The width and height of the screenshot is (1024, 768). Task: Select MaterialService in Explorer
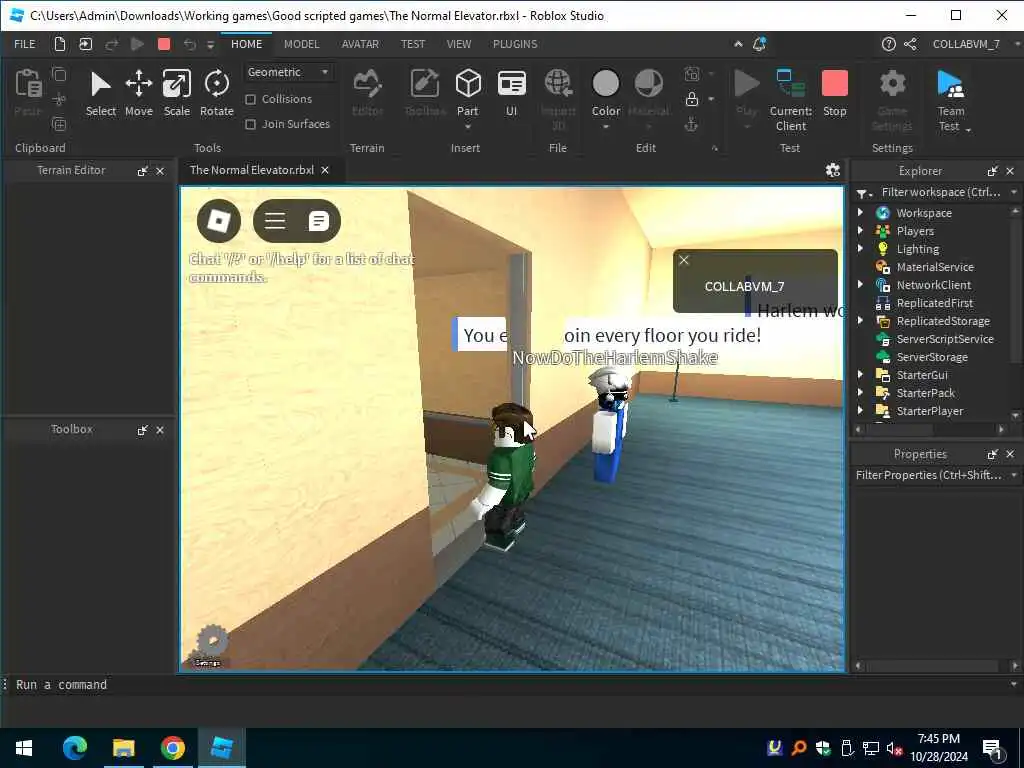[x=935, y=266]
